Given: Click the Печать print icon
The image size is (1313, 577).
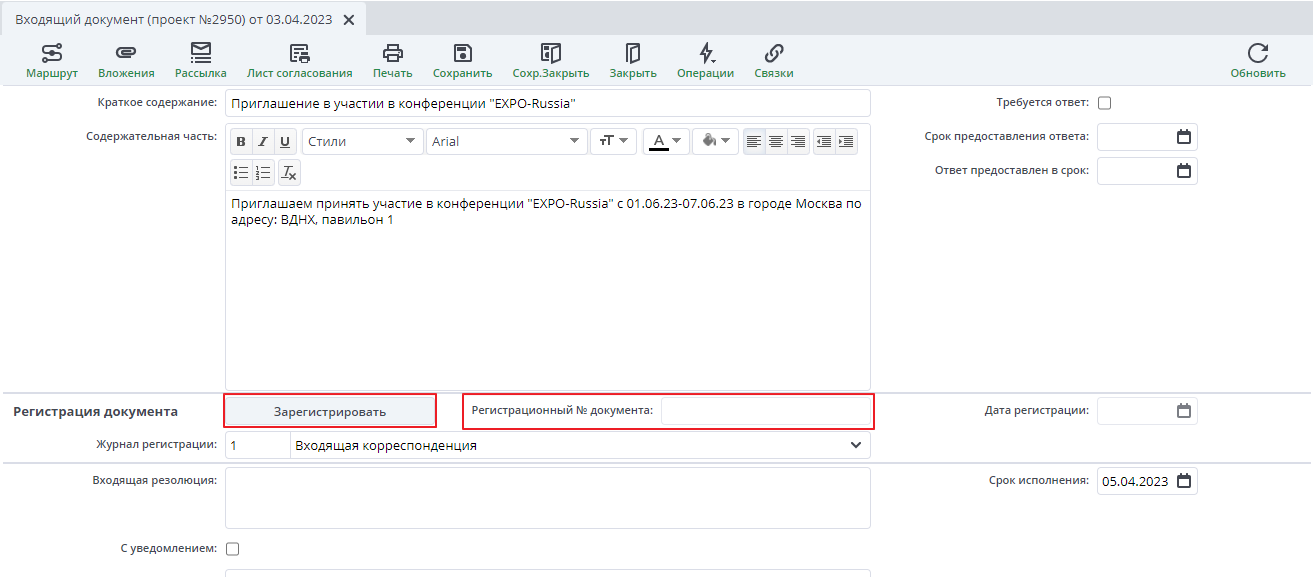Looking at the screenshot, I should [392, 60].
